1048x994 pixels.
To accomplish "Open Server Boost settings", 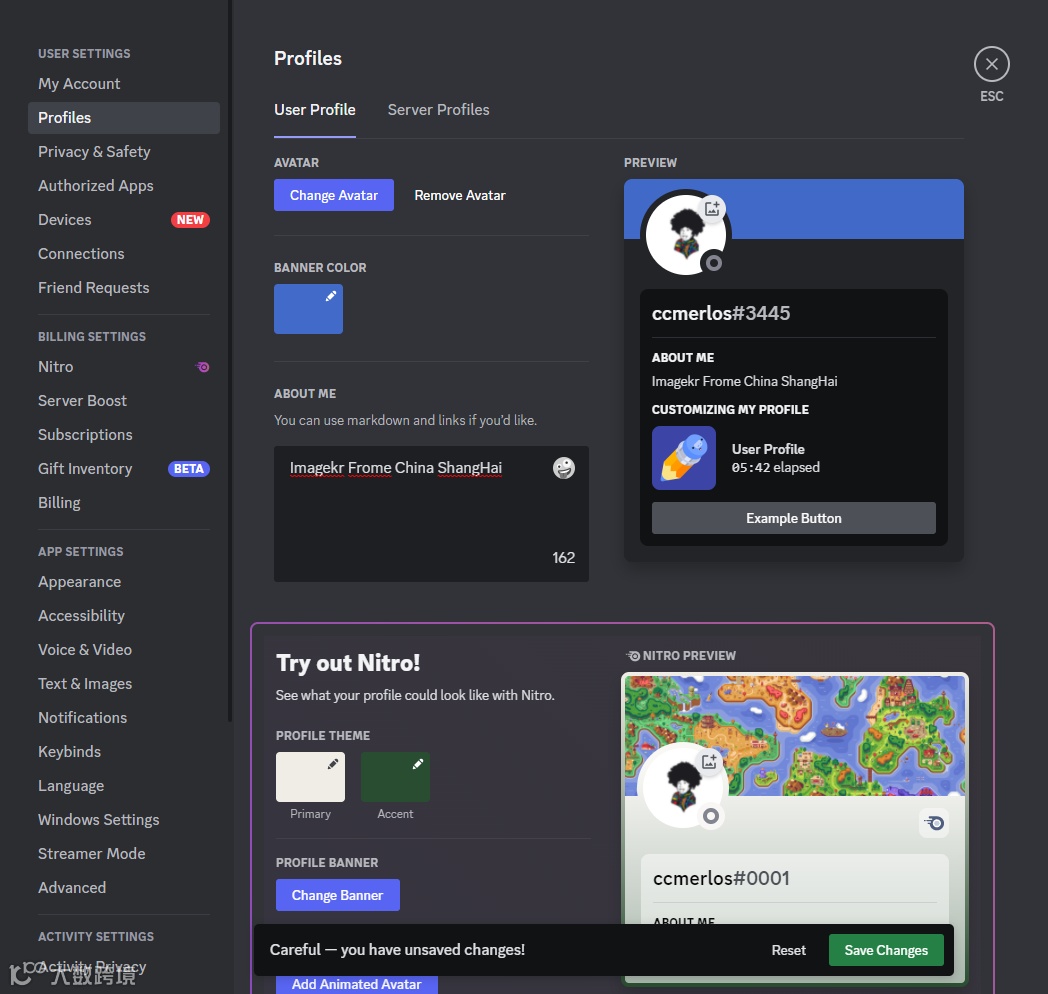I will [124, 401].
